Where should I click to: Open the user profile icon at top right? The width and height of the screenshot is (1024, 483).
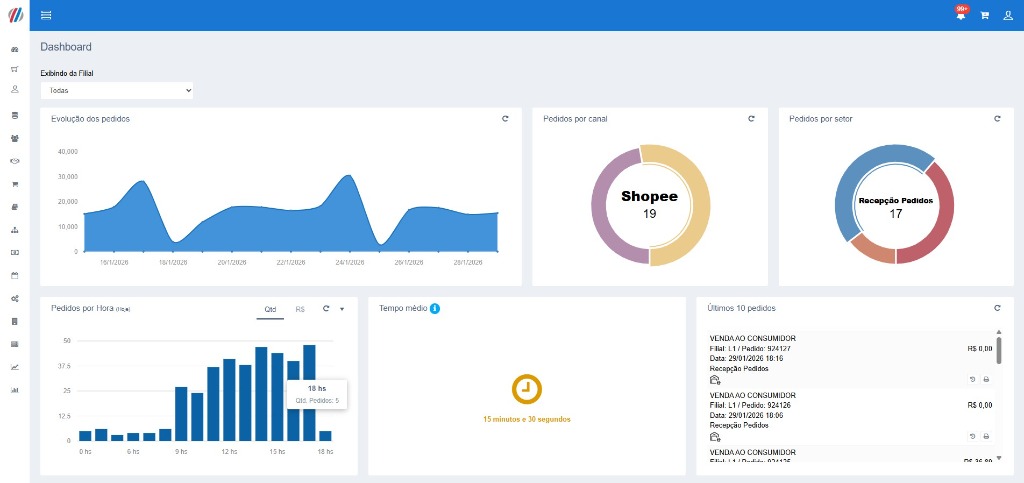pyautogui.click(x=1007, y=16)
